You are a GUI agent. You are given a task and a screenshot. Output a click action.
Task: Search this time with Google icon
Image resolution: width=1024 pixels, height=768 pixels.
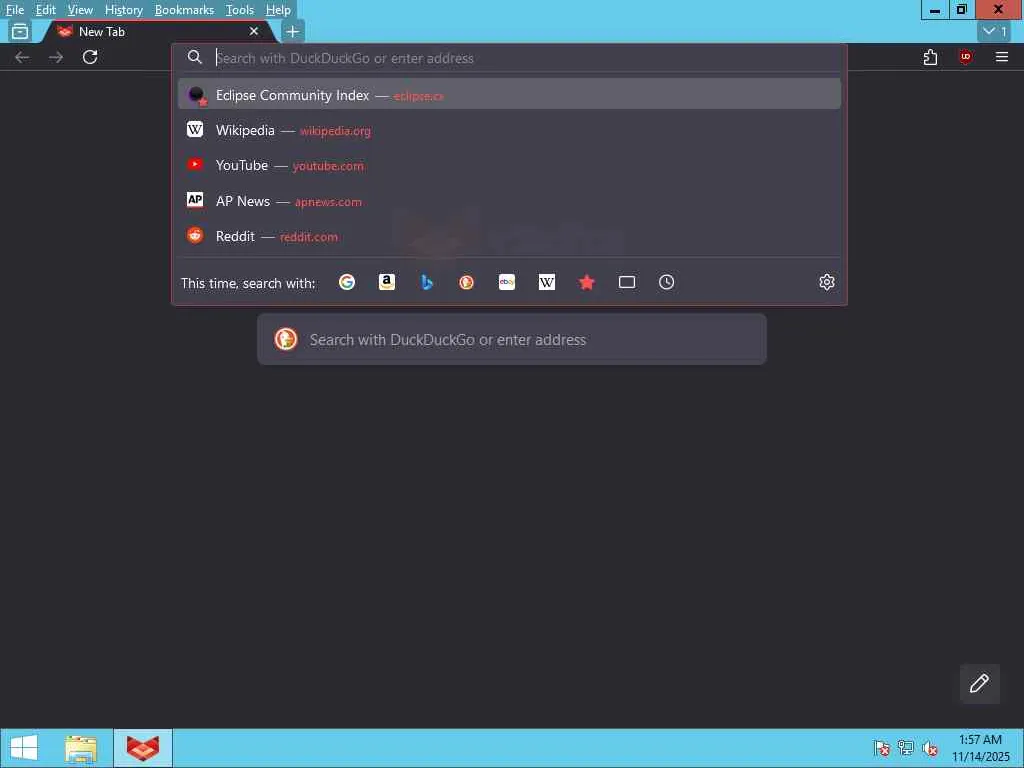pos(347,282)
